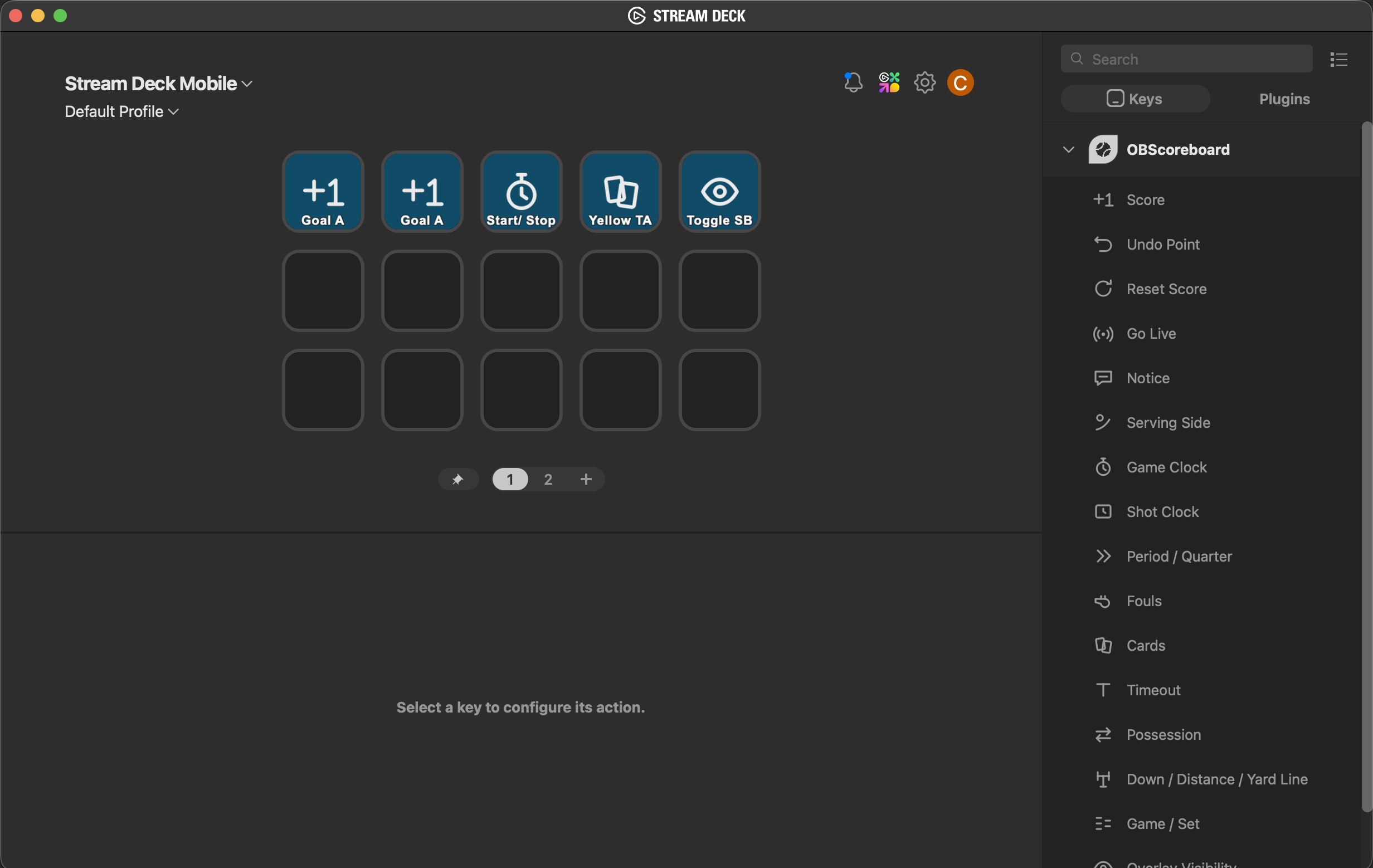
Task: Select the Undo Point action label
Action: tap(1163, 245)
